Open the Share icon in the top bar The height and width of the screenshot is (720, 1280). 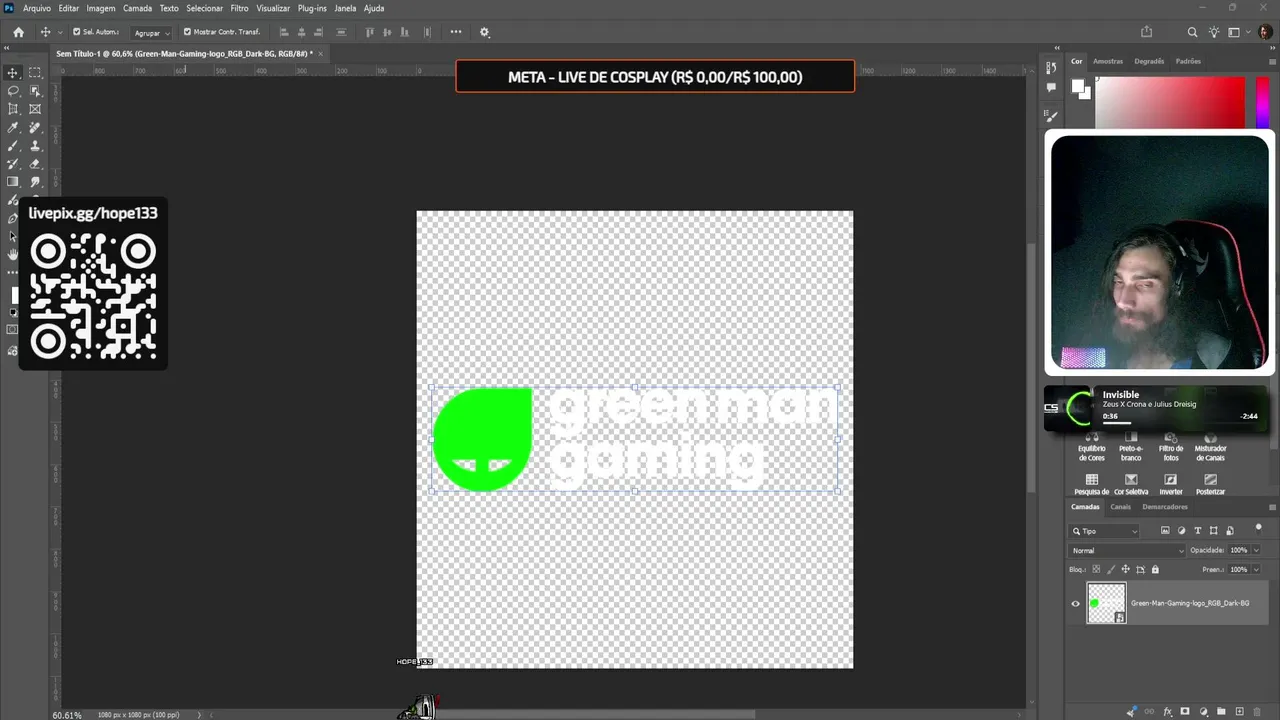click(x=1147, y=32)
